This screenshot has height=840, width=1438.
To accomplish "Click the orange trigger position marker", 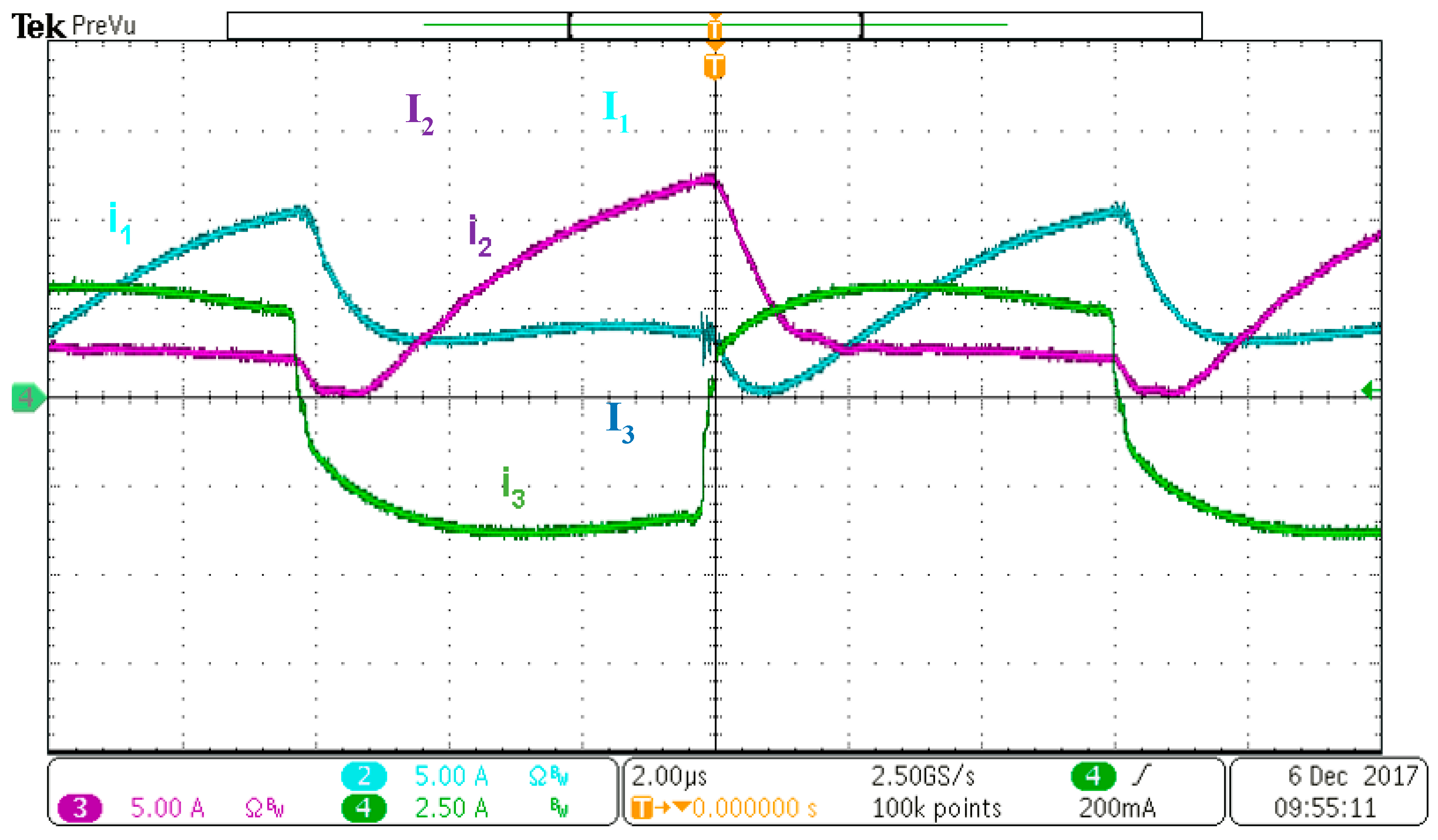I will (714, 66).
